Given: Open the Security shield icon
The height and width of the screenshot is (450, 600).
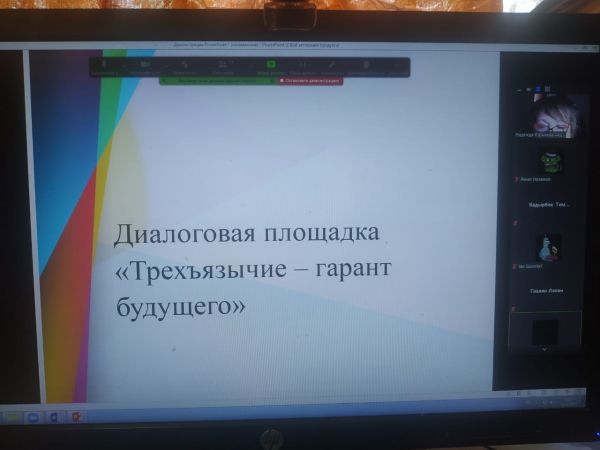Looking at the screenshot, I should tap(185, 66).
